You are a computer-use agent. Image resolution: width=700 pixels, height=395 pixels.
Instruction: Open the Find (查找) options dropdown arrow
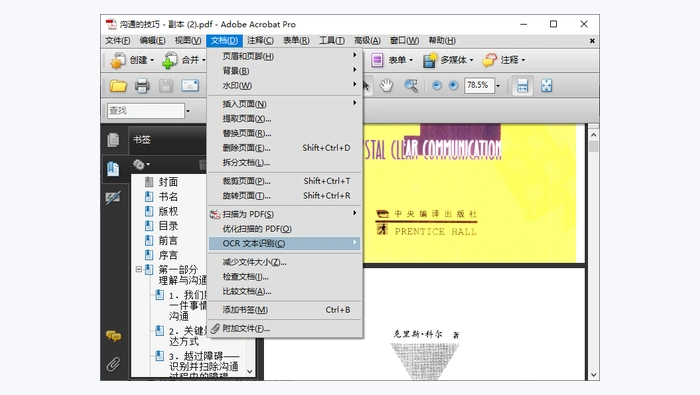point(188,111)
